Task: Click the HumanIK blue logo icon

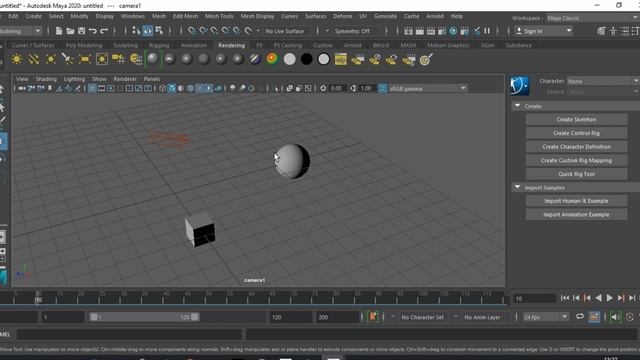Action: tap(519, 86)
